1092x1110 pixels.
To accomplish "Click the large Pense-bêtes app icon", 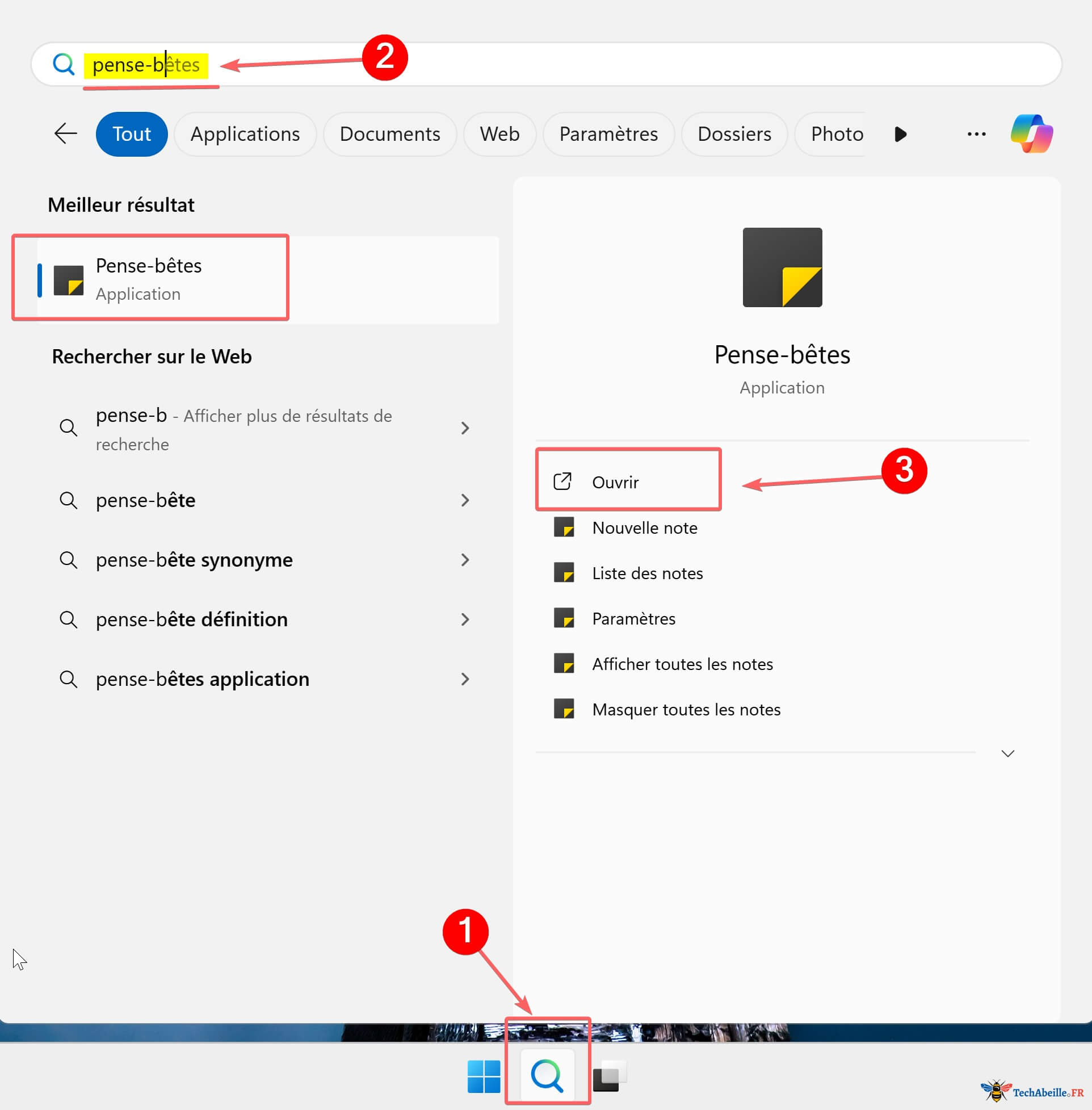I will 782,267.
